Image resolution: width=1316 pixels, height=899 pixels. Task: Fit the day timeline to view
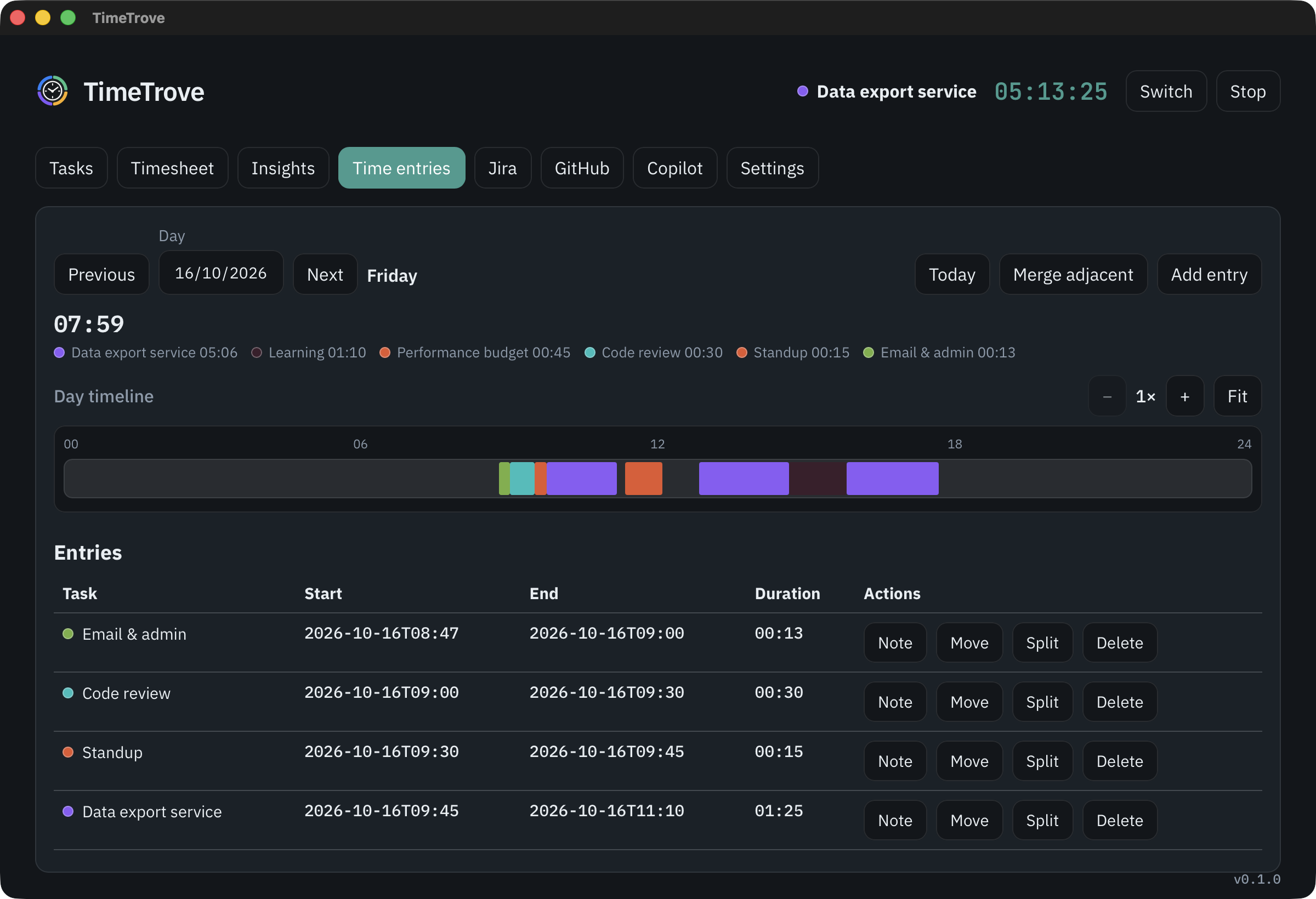[x=1237, y=396]
